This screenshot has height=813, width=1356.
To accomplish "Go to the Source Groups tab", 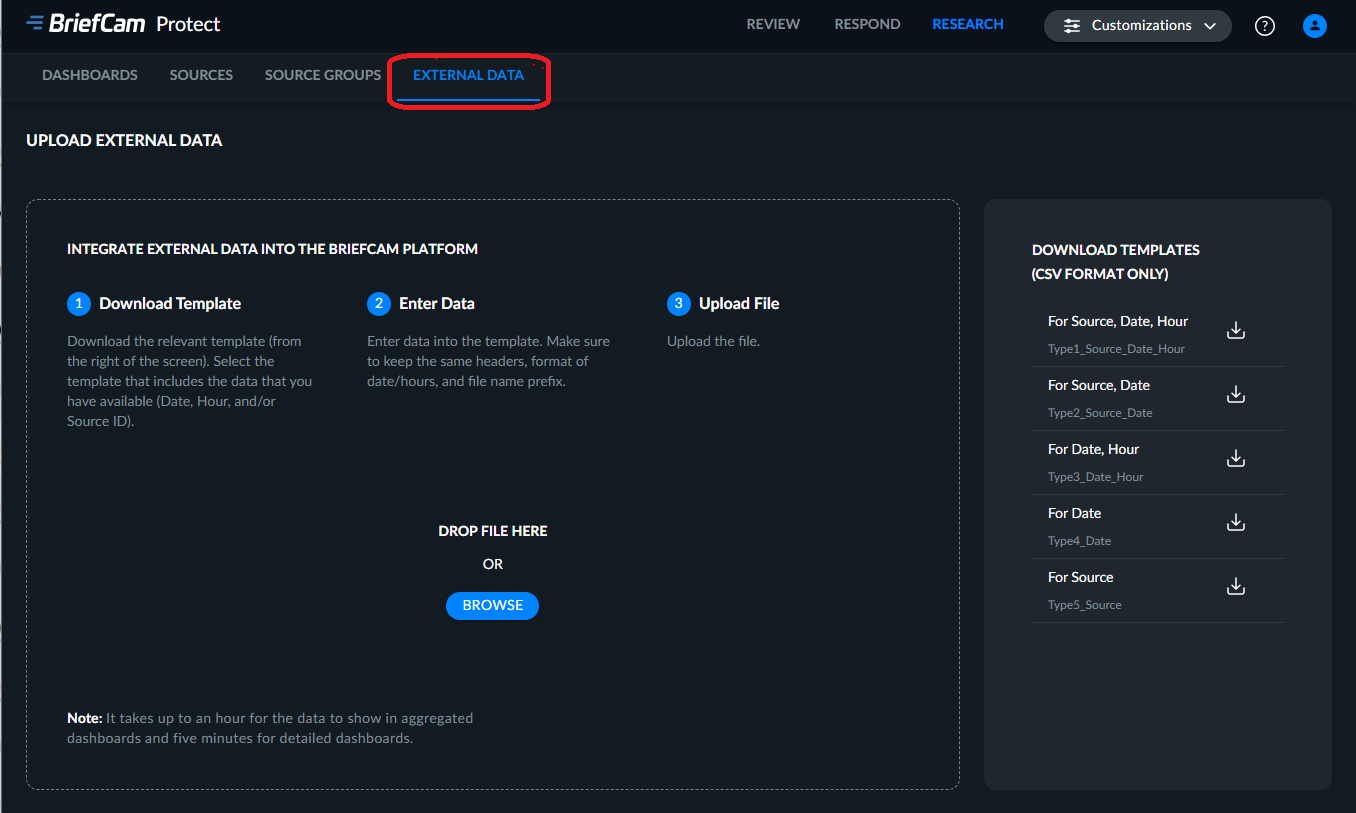I will [x=323, y=75].
